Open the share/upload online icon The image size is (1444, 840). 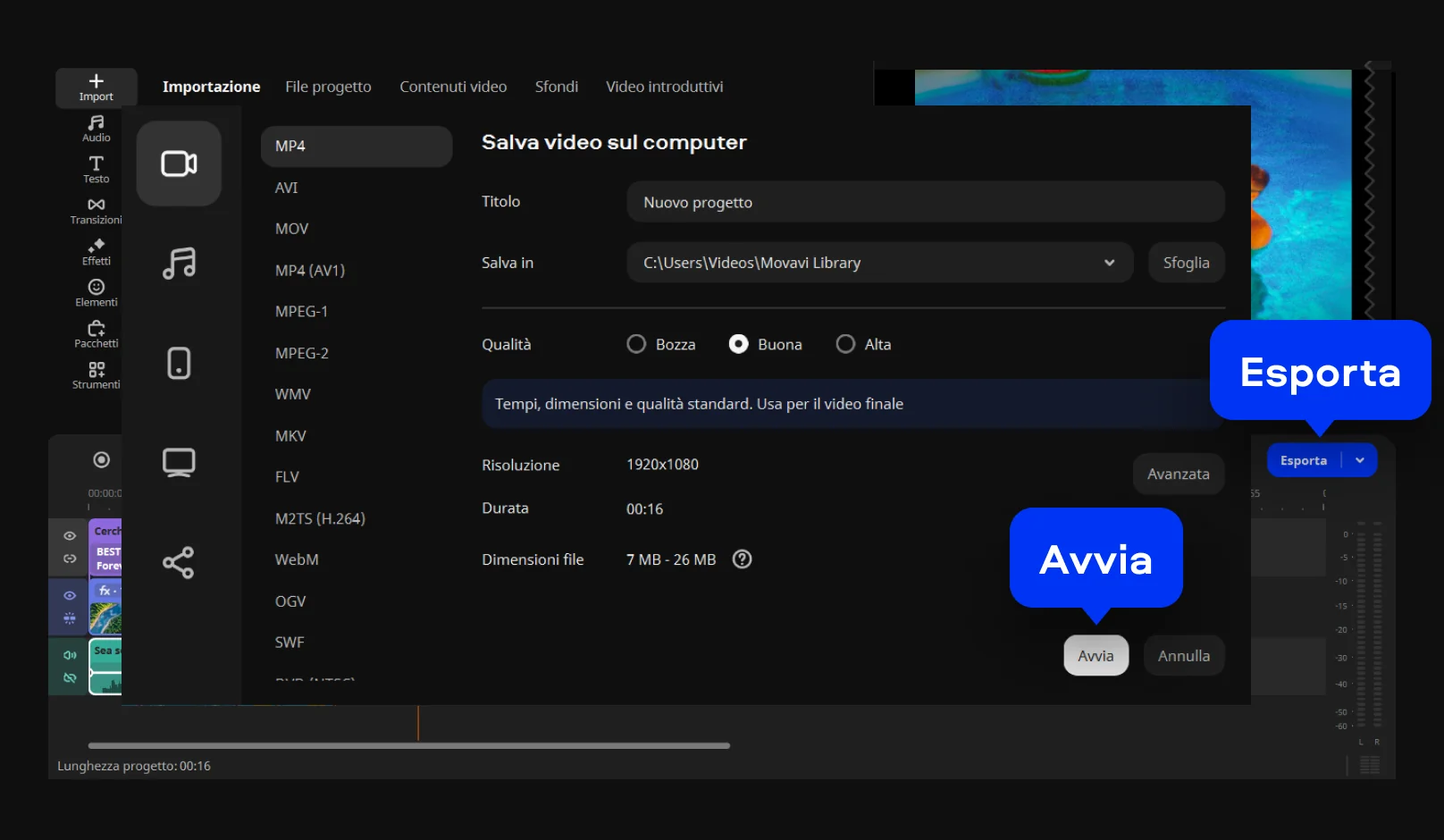[x=179, y=562]
